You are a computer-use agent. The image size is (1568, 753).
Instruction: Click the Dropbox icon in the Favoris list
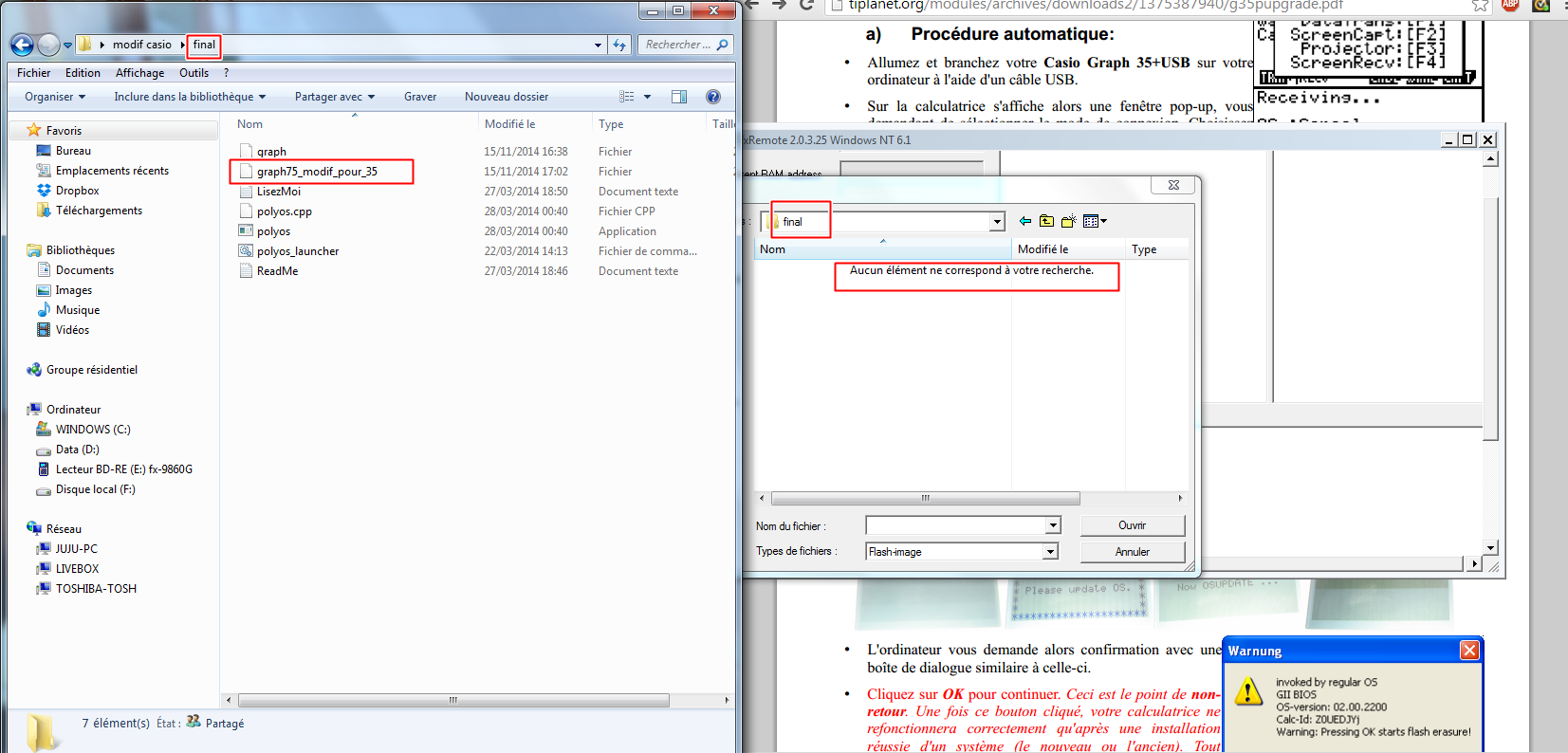click(x=44, y=191)
